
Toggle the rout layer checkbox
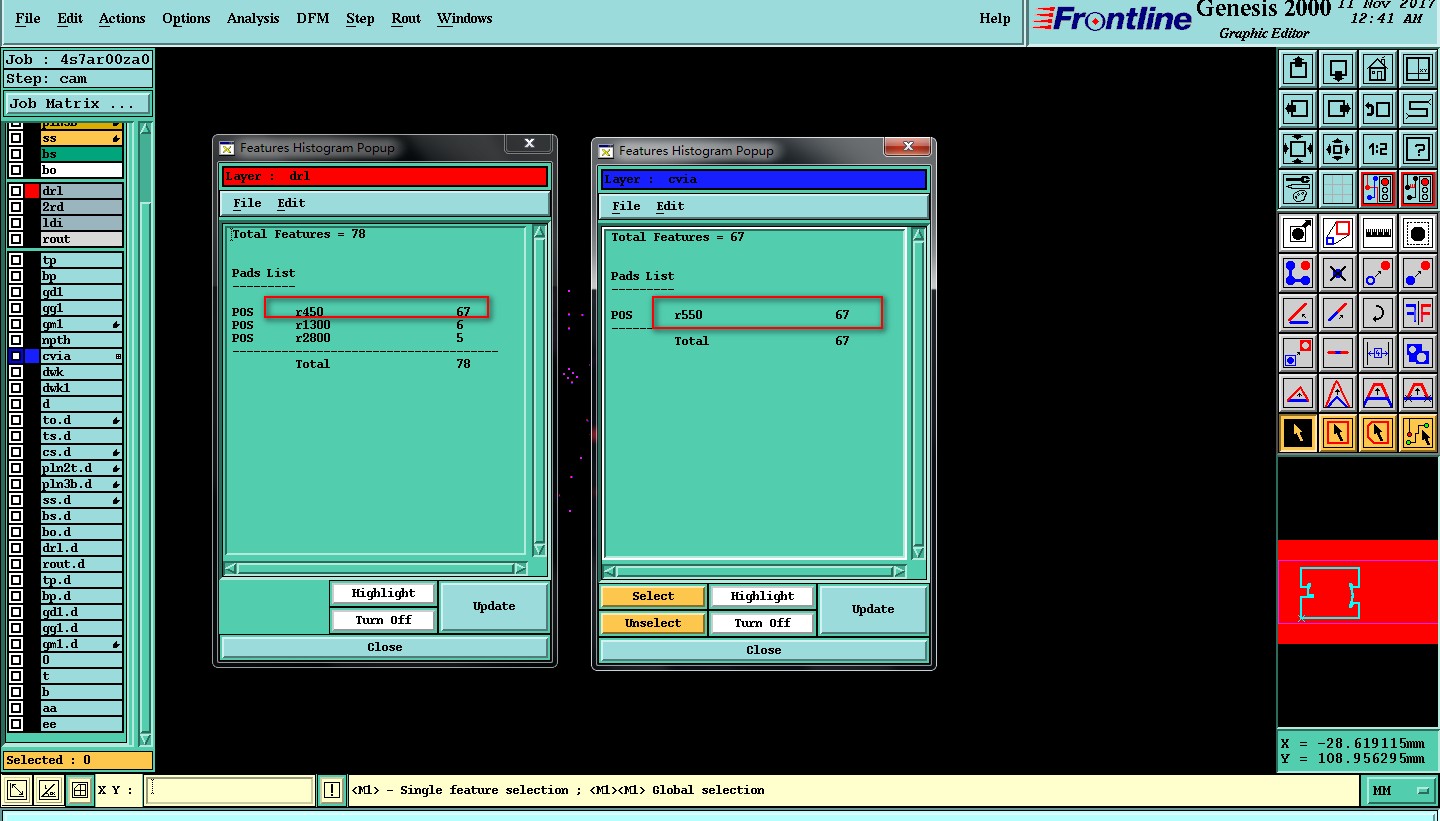[x=16, y=239]
